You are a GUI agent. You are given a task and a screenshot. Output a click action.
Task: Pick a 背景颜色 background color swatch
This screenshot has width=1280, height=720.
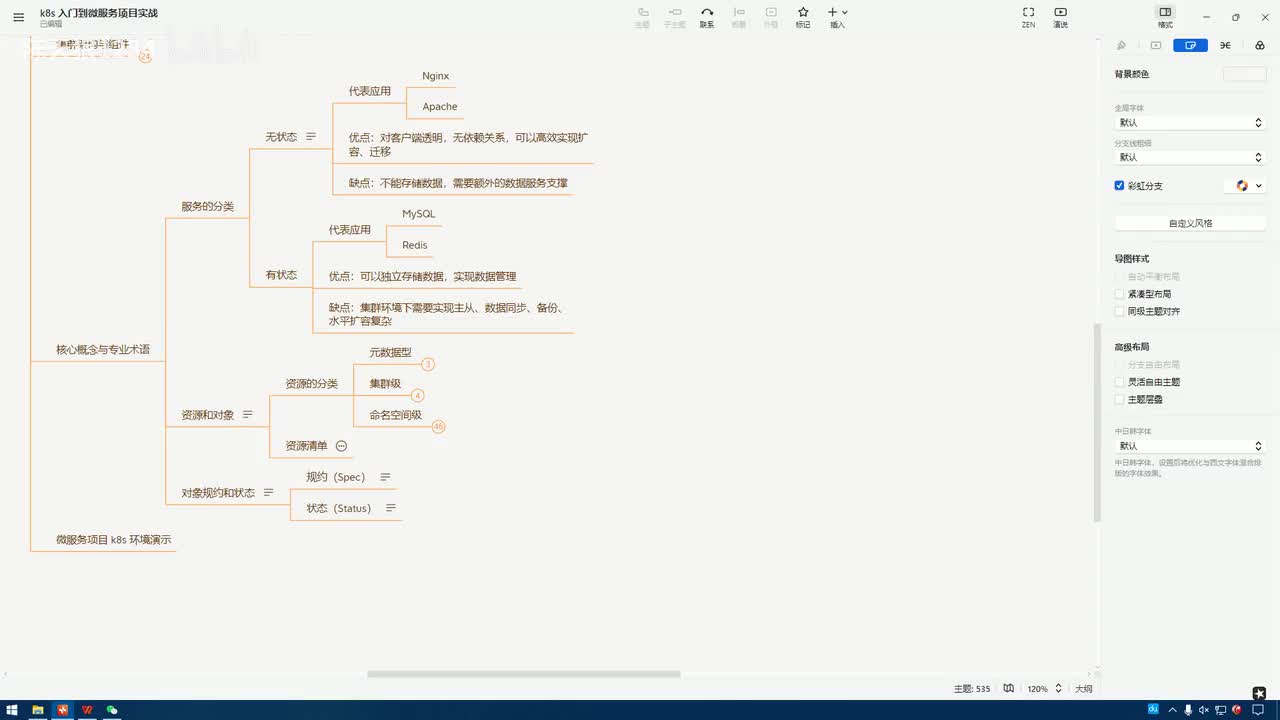1244,74
